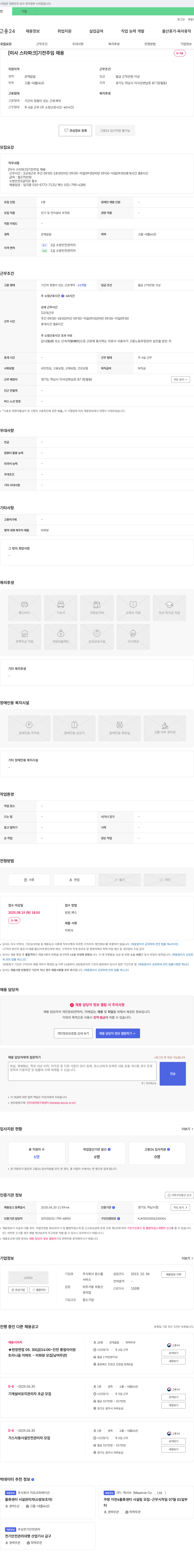The width and height of the screenshot is (194, 1568).
Task: Click the 2025.08.19 (화) 18:00 deadline text
Action: (24, 912)
